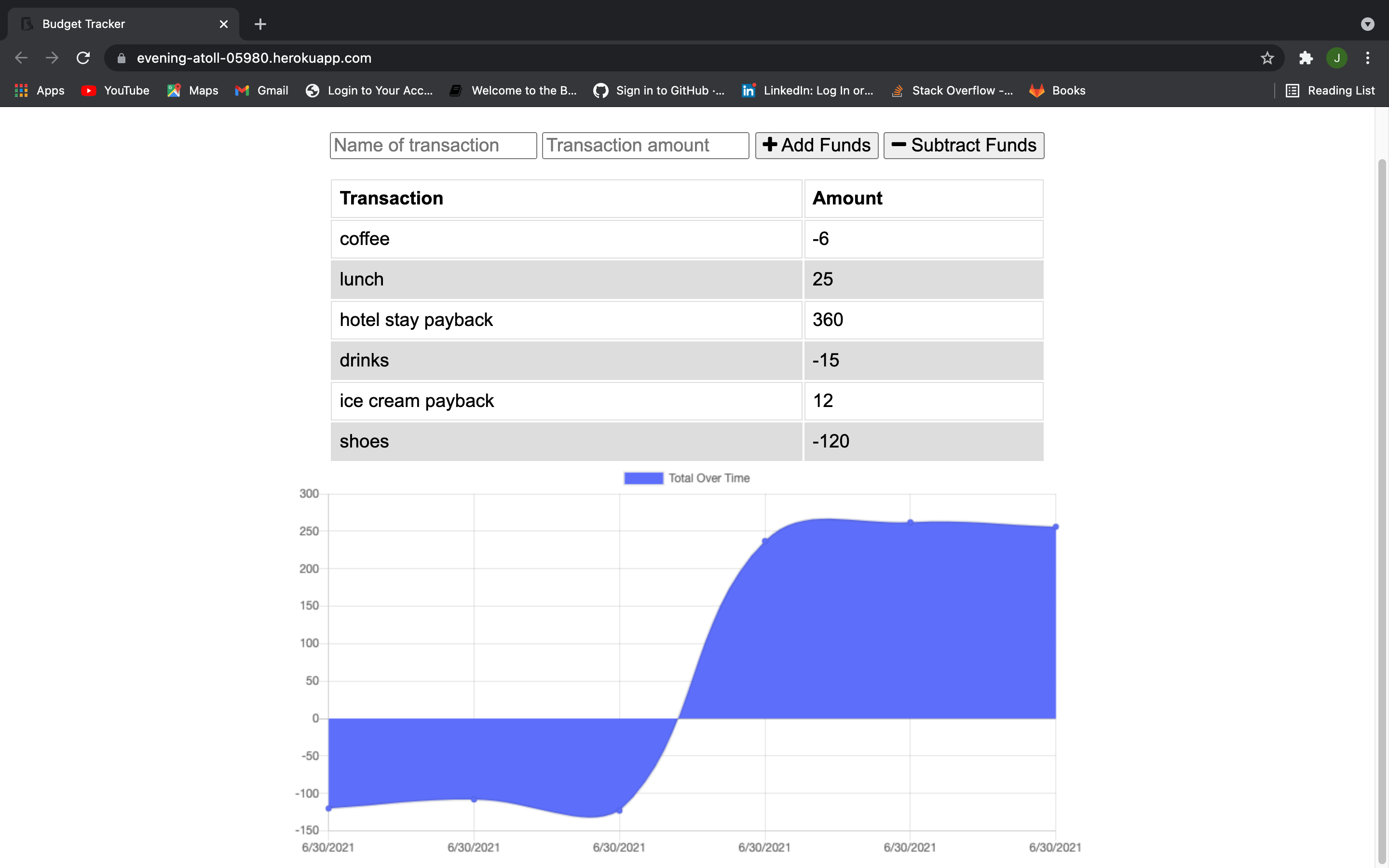Click the -6 amount cell

pos(924,239)
